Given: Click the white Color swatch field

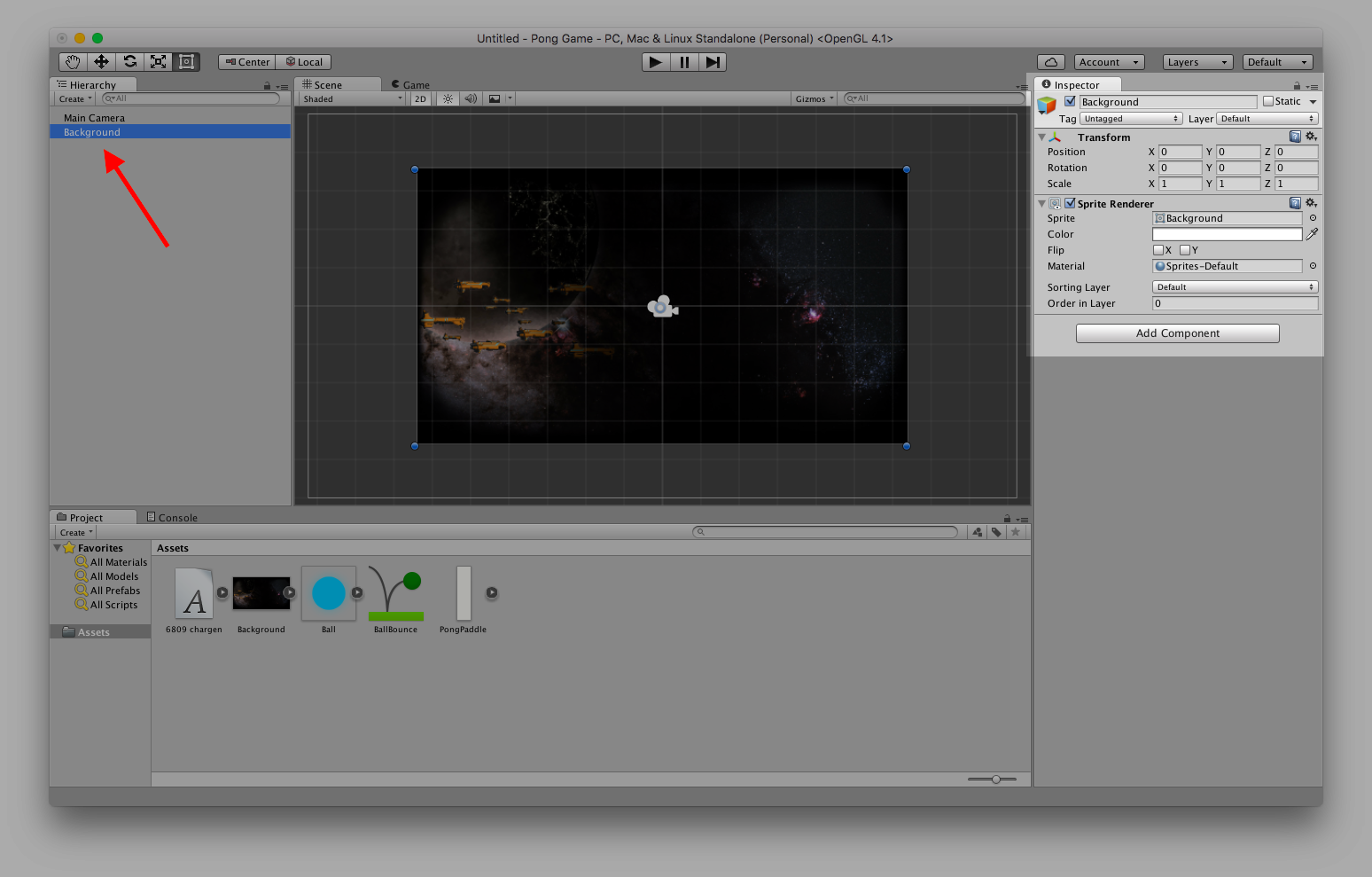Looking at the screenshot, I should 1227,234.
